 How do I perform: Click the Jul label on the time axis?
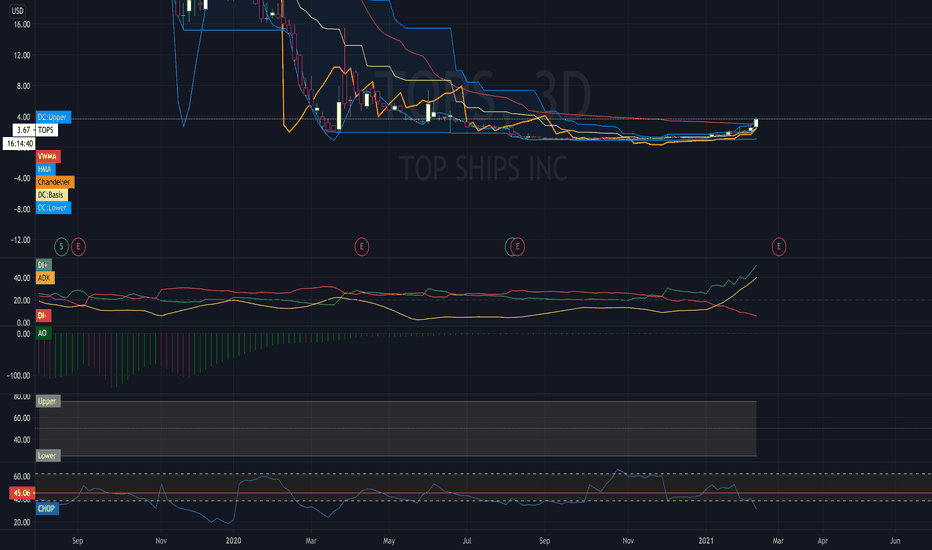coord(467,540)
